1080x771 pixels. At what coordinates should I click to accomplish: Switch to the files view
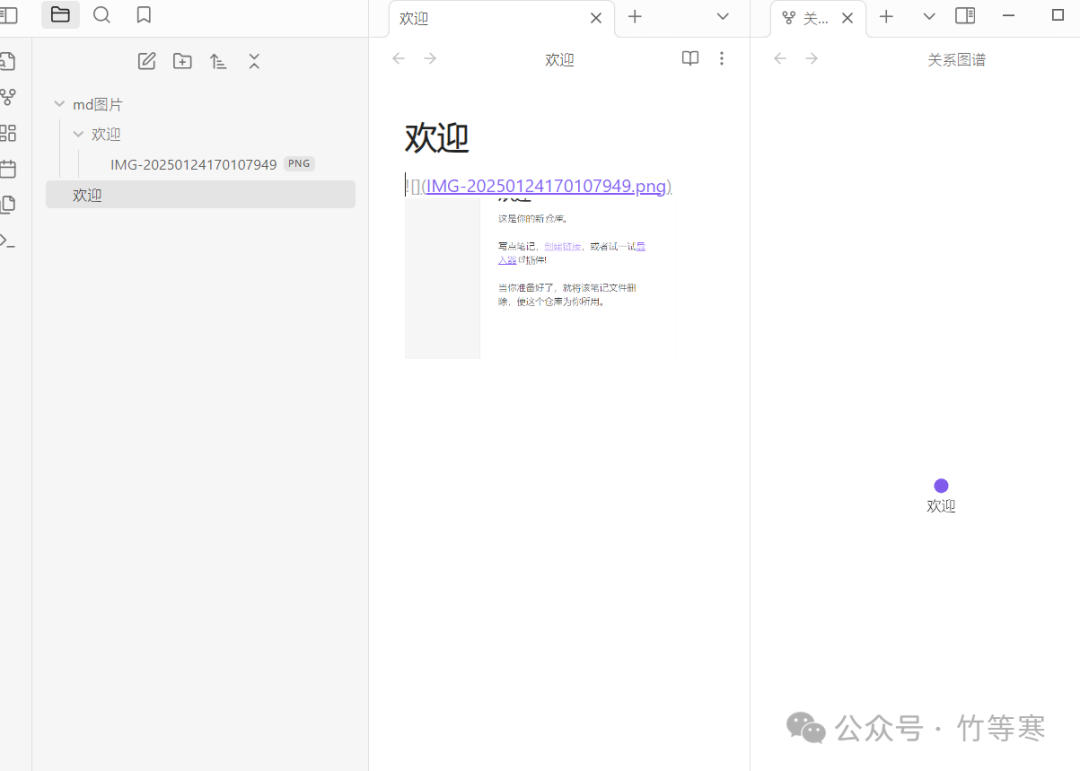coord(60,15)
